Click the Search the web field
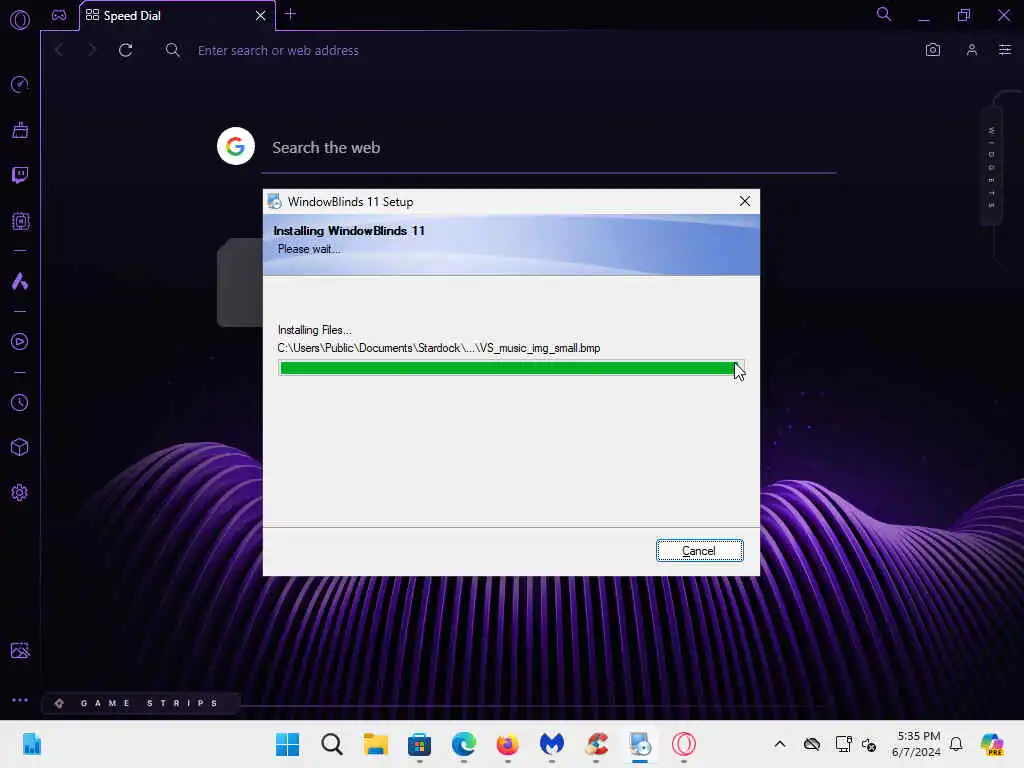The image size is (1024, 768). (x=549, y=148)
